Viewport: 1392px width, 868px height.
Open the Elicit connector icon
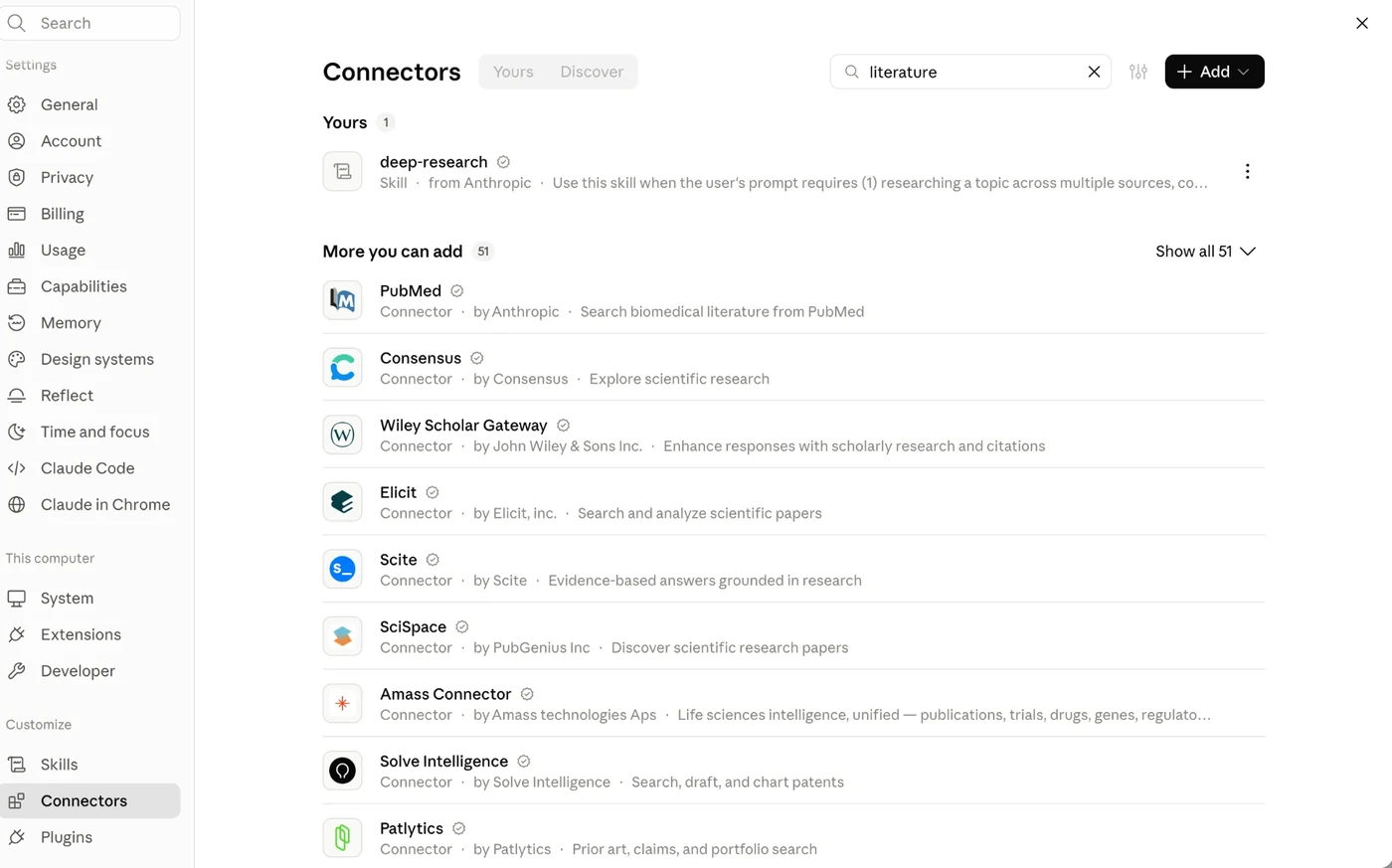pos(342,502)
